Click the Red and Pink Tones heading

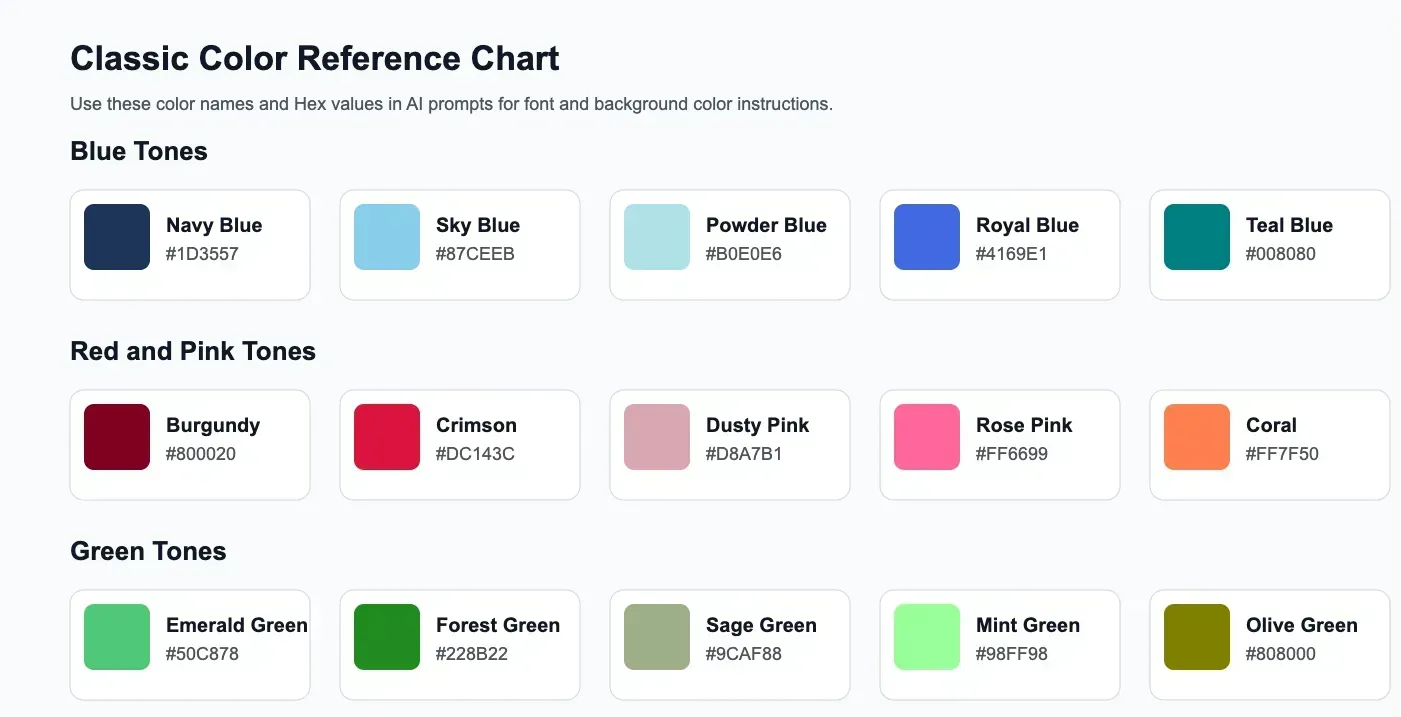(193, 351)
